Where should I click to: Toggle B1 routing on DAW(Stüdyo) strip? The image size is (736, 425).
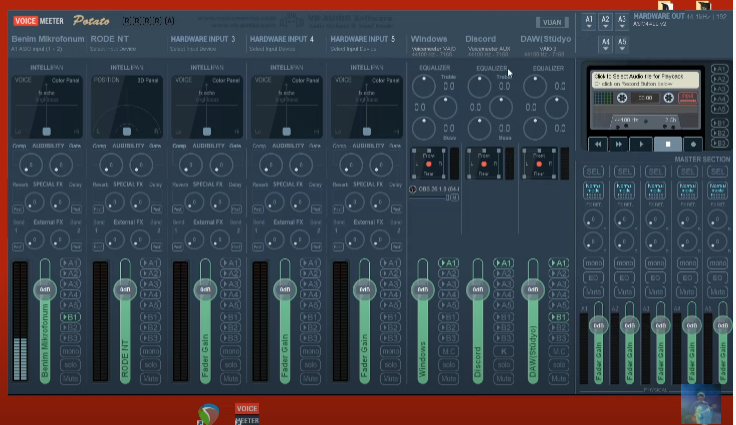point(559,317)
